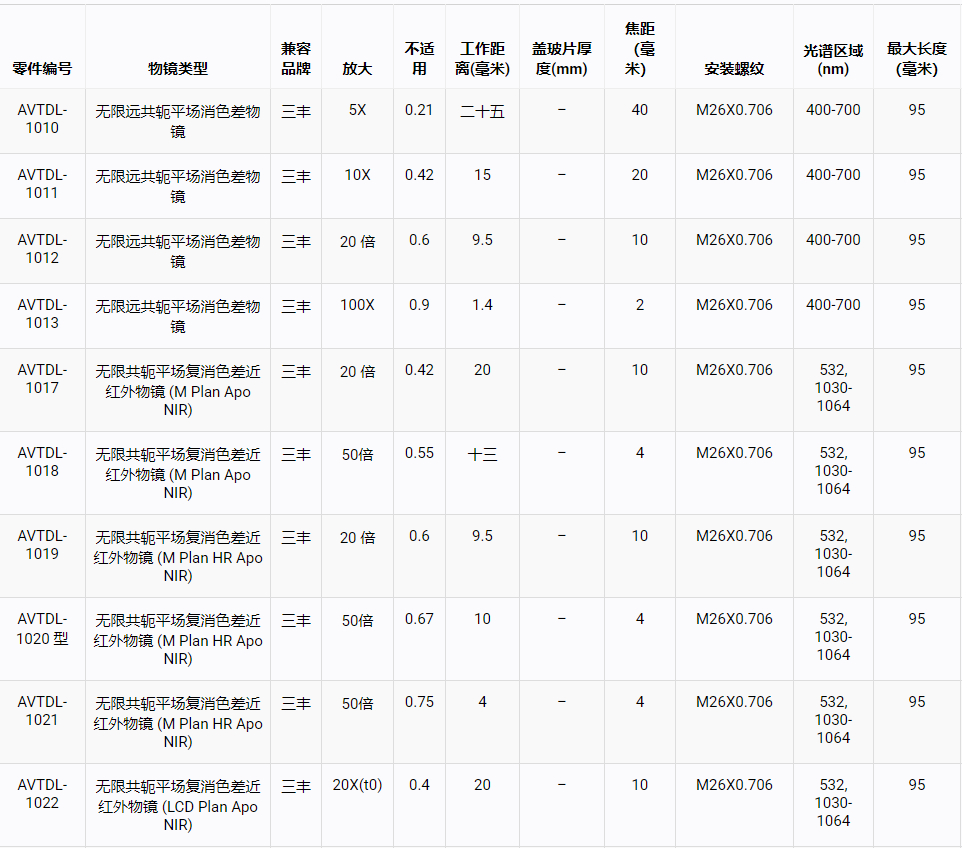The height and width of the screenshot is (848, 962).
Task: Click 400-700 spectrum in AVTDL-1012 row
Action: point(833,240)
